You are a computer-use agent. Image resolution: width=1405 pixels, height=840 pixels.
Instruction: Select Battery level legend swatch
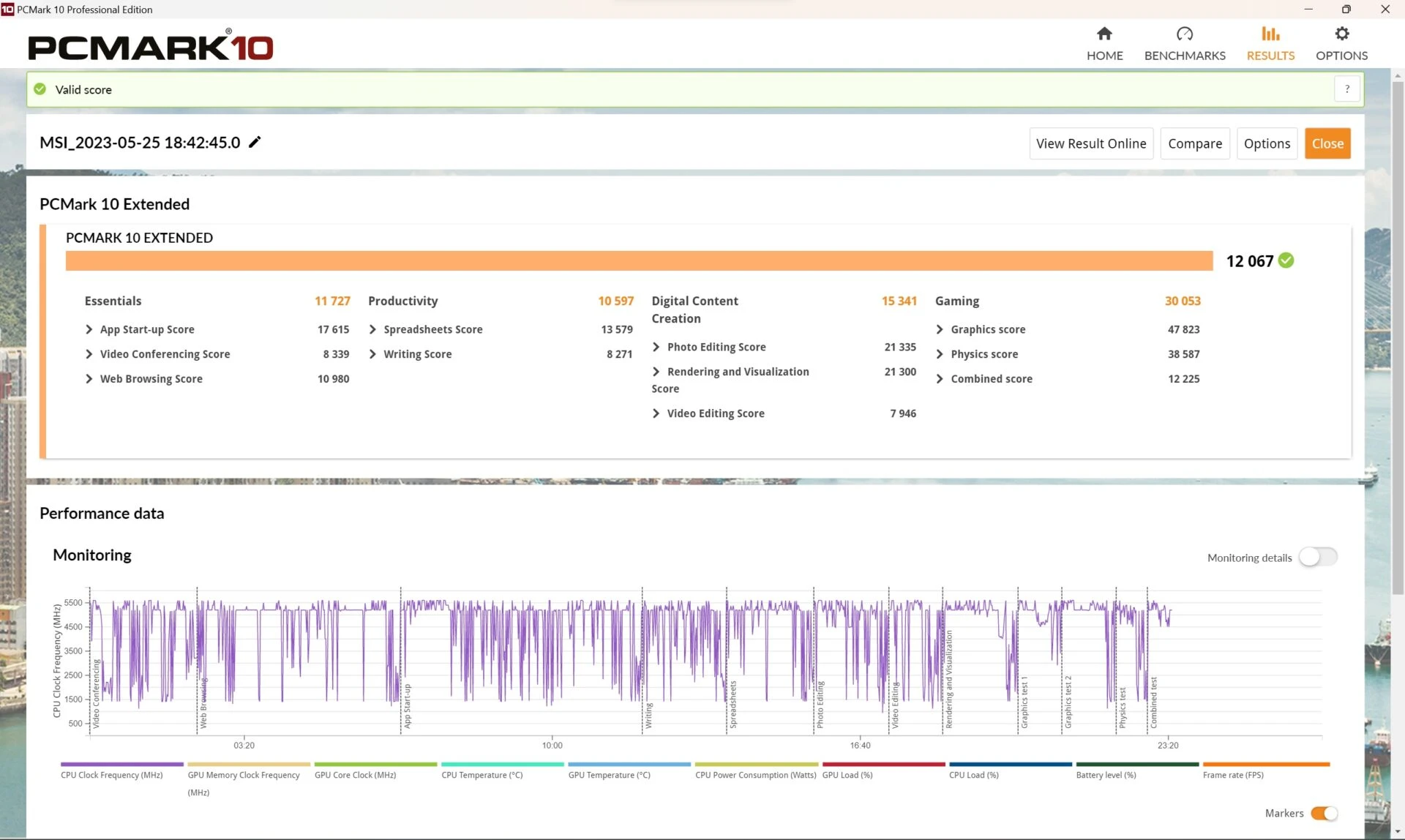pyautogui.click(x=1137, y=764)
